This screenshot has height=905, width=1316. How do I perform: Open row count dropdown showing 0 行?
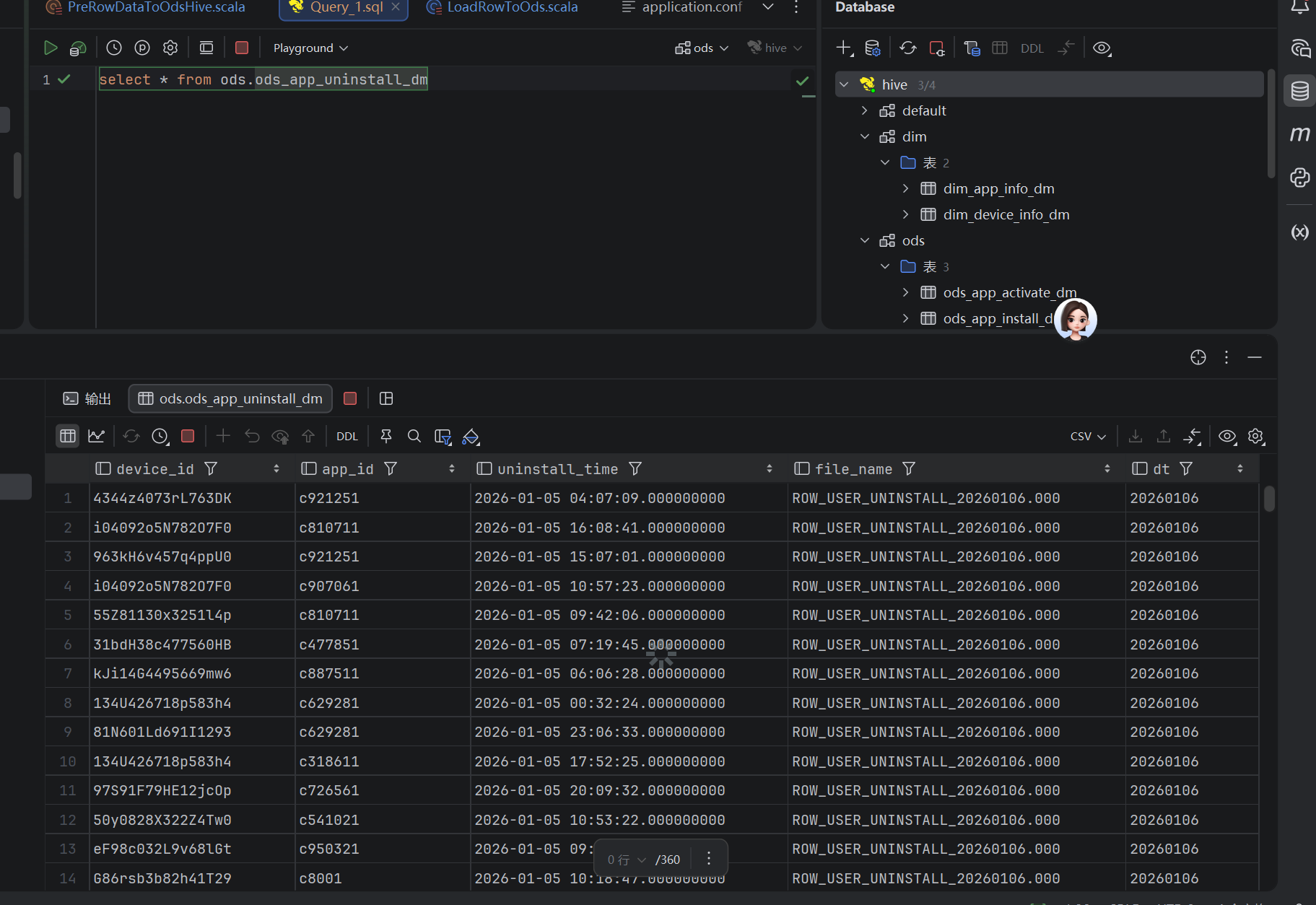coord(627,860)
